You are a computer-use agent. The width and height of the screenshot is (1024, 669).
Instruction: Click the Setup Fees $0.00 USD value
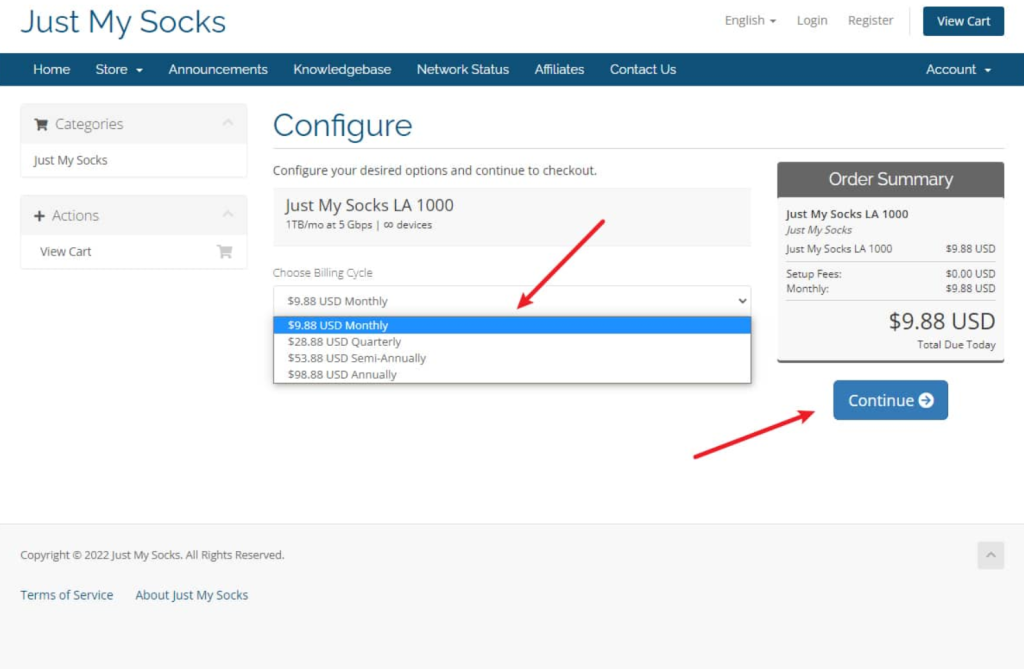tap(970, 274)
